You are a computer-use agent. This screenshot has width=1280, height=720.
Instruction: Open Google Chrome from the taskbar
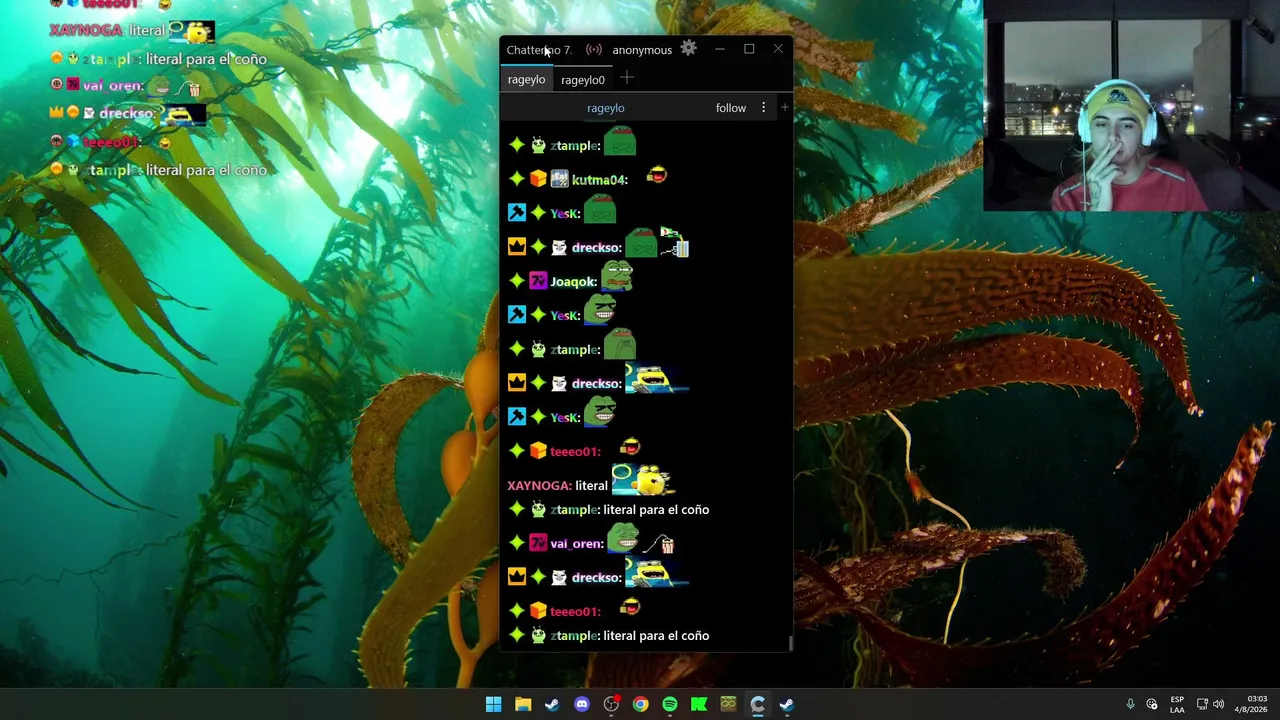pos(640,704)
